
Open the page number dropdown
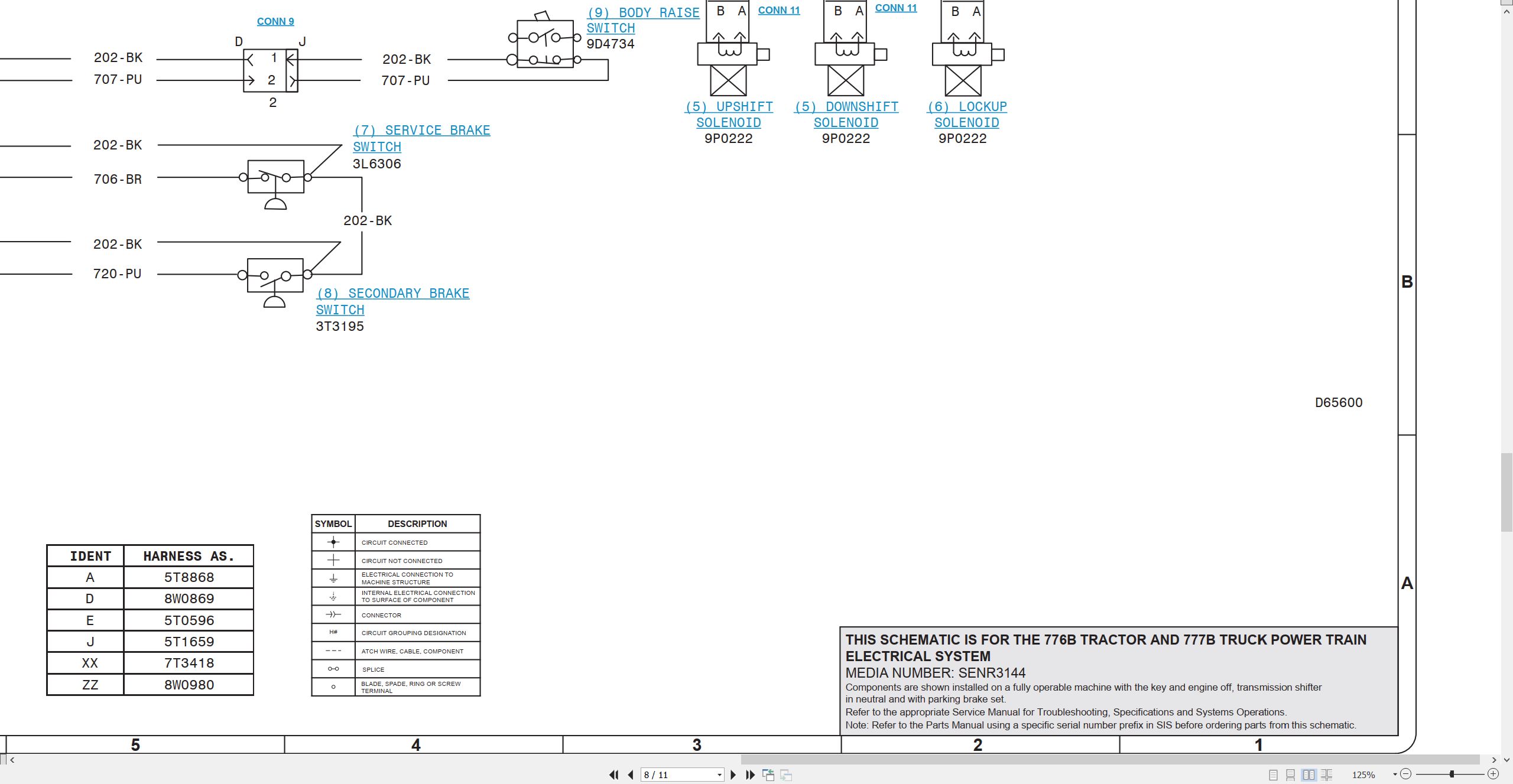(x=719, y=775)
